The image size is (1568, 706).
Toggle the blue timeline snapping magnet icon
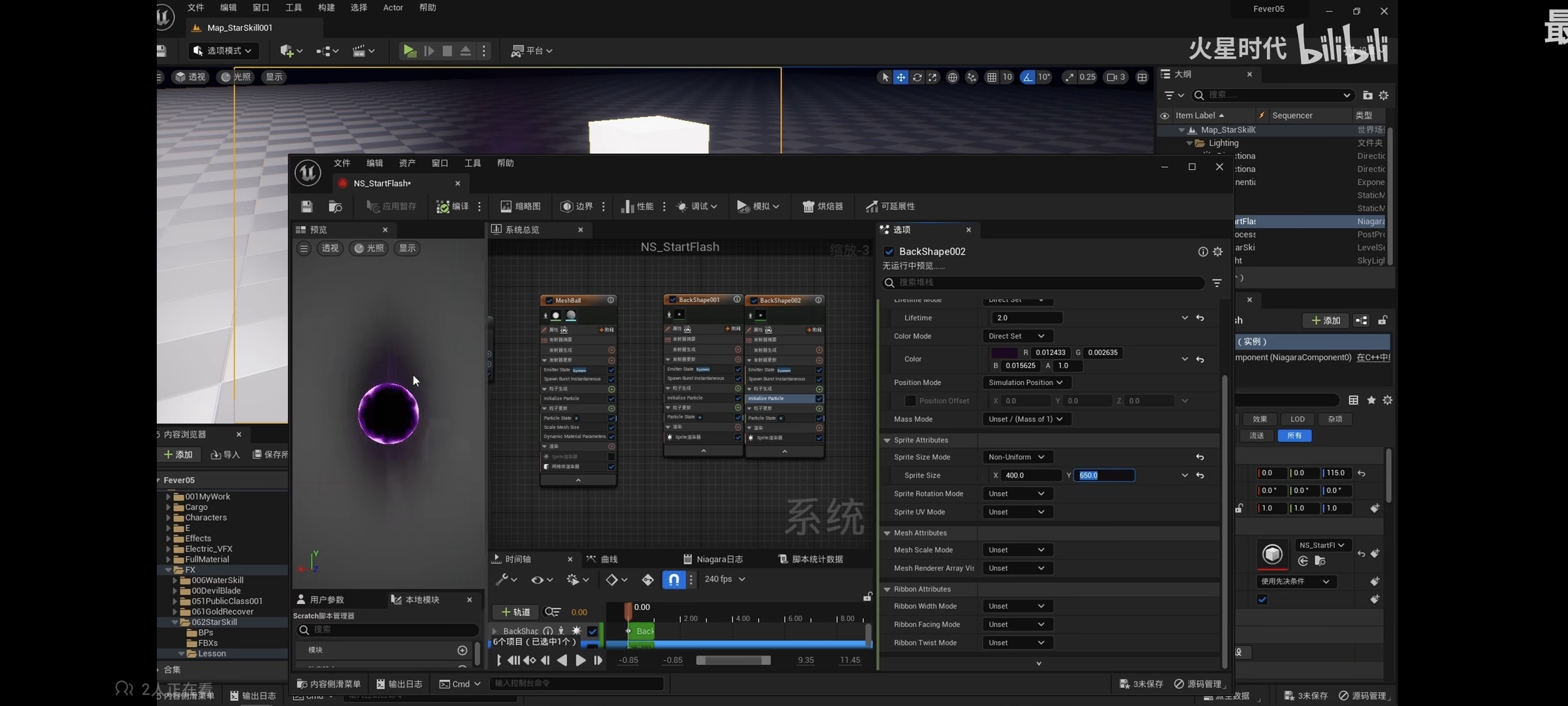coord(674,580)
